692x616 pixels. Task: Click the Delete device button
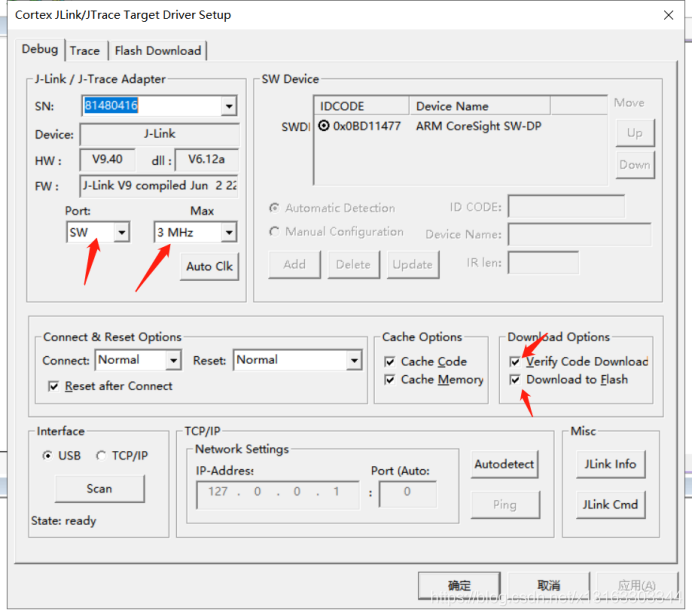(x=354, y=264)
